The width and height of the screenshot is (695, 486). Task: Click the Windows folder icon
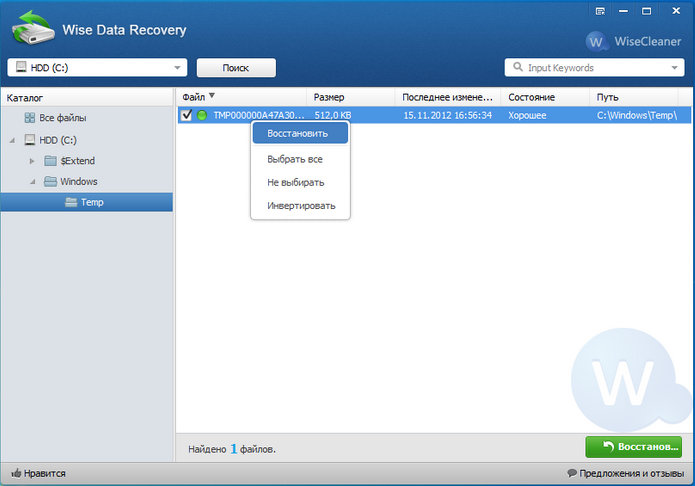tap(51, 181)
